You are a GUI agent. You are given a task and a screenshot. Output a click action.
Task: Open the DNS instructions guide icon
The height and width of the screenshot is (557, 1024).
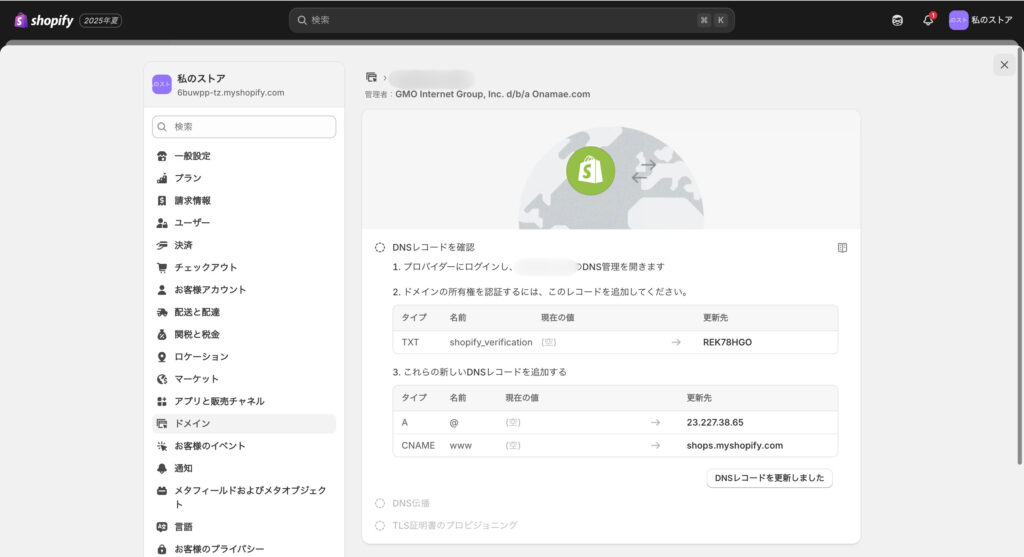842,247
